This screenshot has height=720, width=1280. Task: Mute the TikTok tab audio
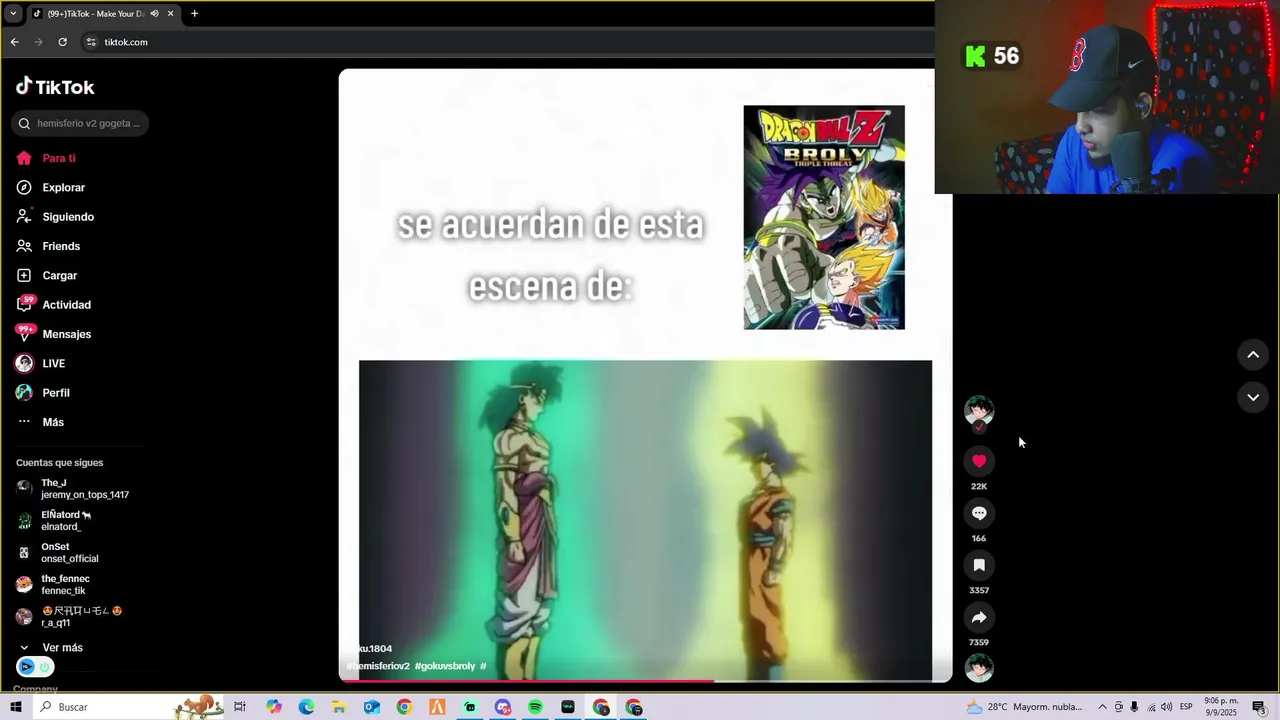tap(154, 14)
